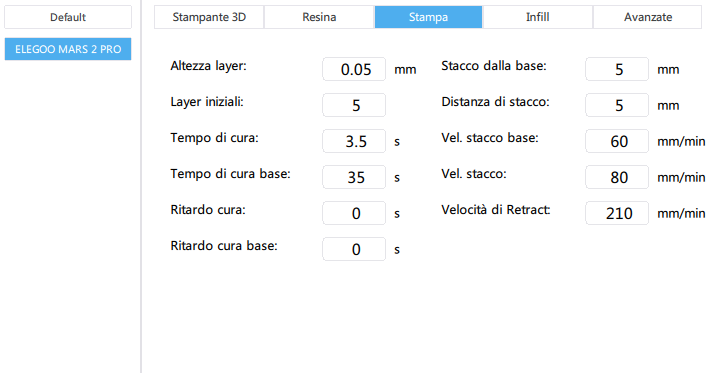The height and width of the screenshot is (380, 716).
Task: Select the Ritardo cura base field
Action: tap(354, 249)
